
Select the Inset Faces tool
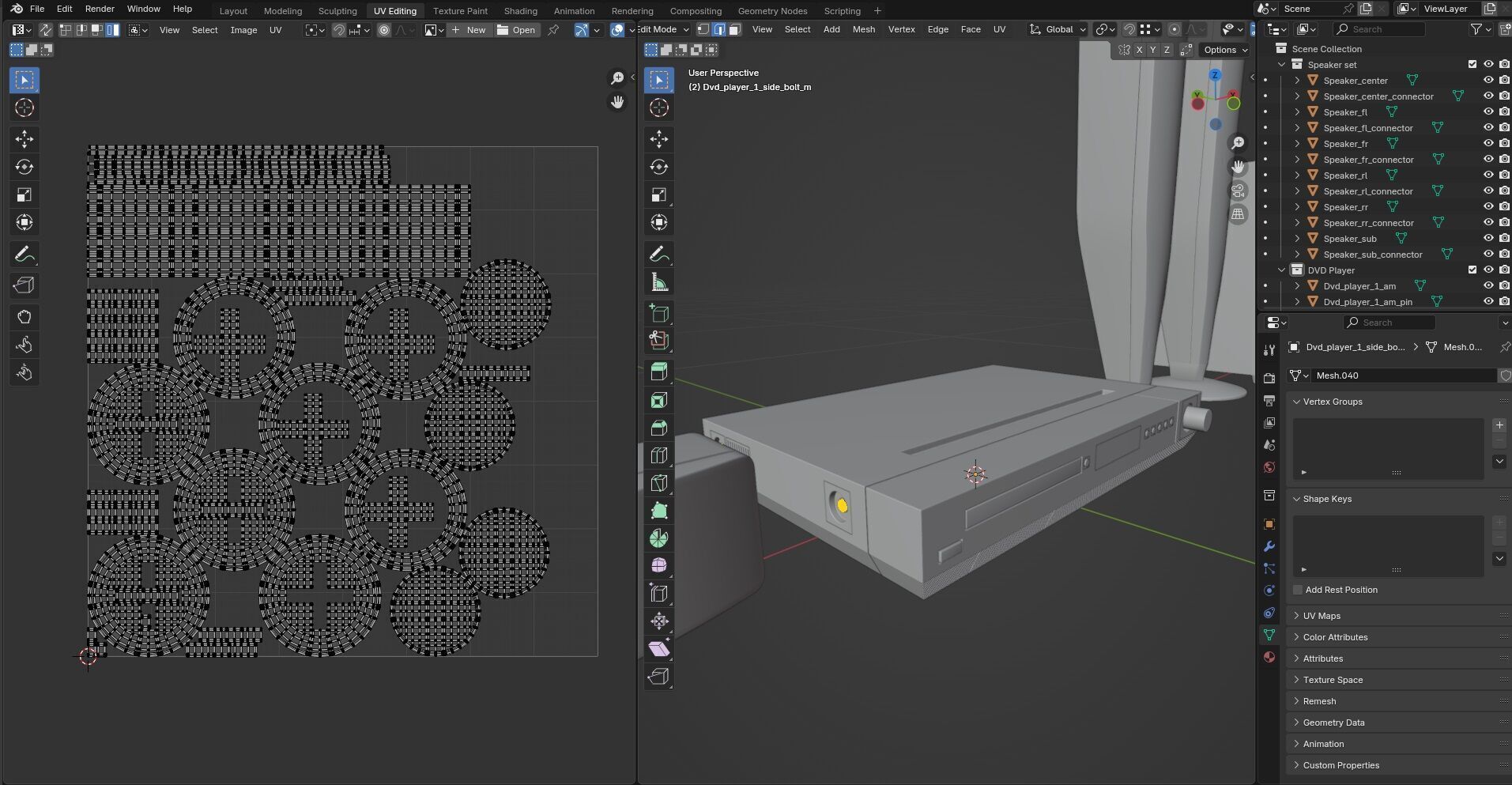coord(659,400)
